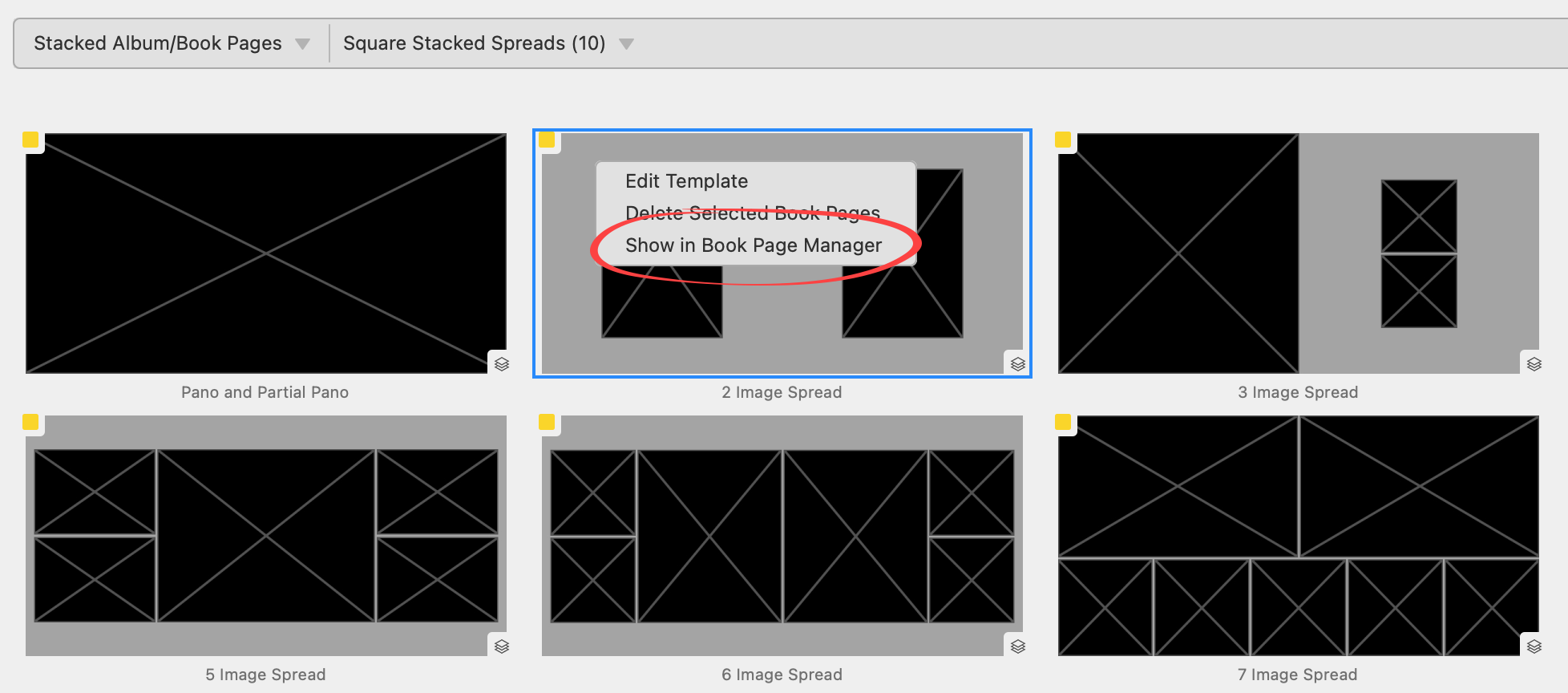Click stack layers icon on 6 Image Spread
Image resolution: width=1568 pixels, height=693 pixels.
pyautogui.click(x=1018, y=646)
